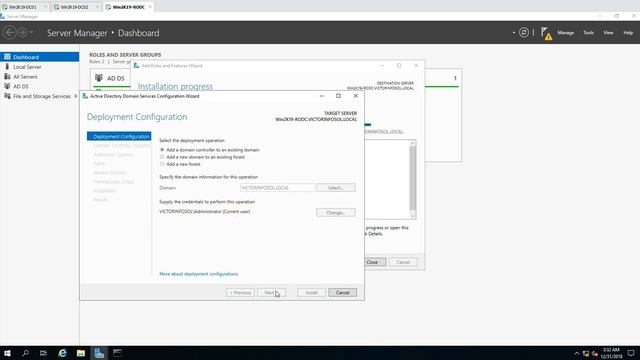Image resolution: width=640 pixels, height=360 pixels.
Task: Select Add a new forest option
Action: pos(162,164)
